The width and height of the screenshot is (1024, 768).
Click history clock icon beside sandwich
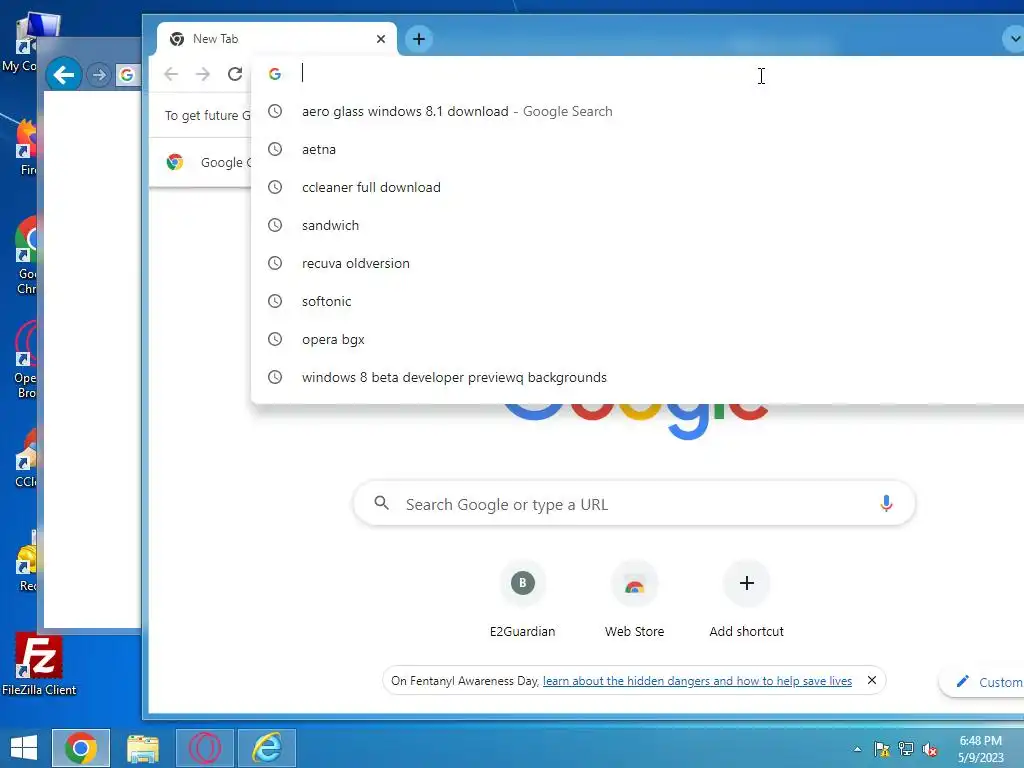click(276, 225)
